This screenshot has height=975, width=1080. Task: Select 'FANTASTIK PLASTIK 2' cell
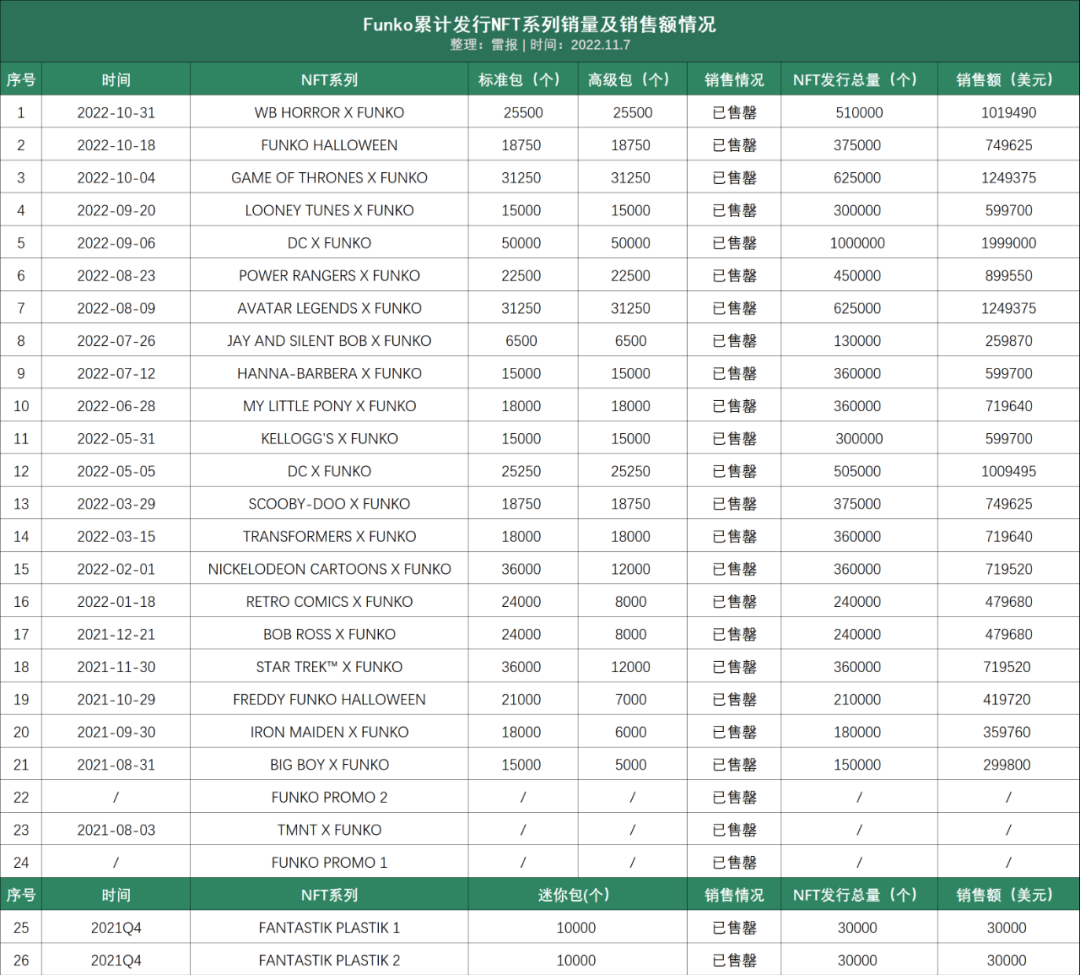(329, 960)
